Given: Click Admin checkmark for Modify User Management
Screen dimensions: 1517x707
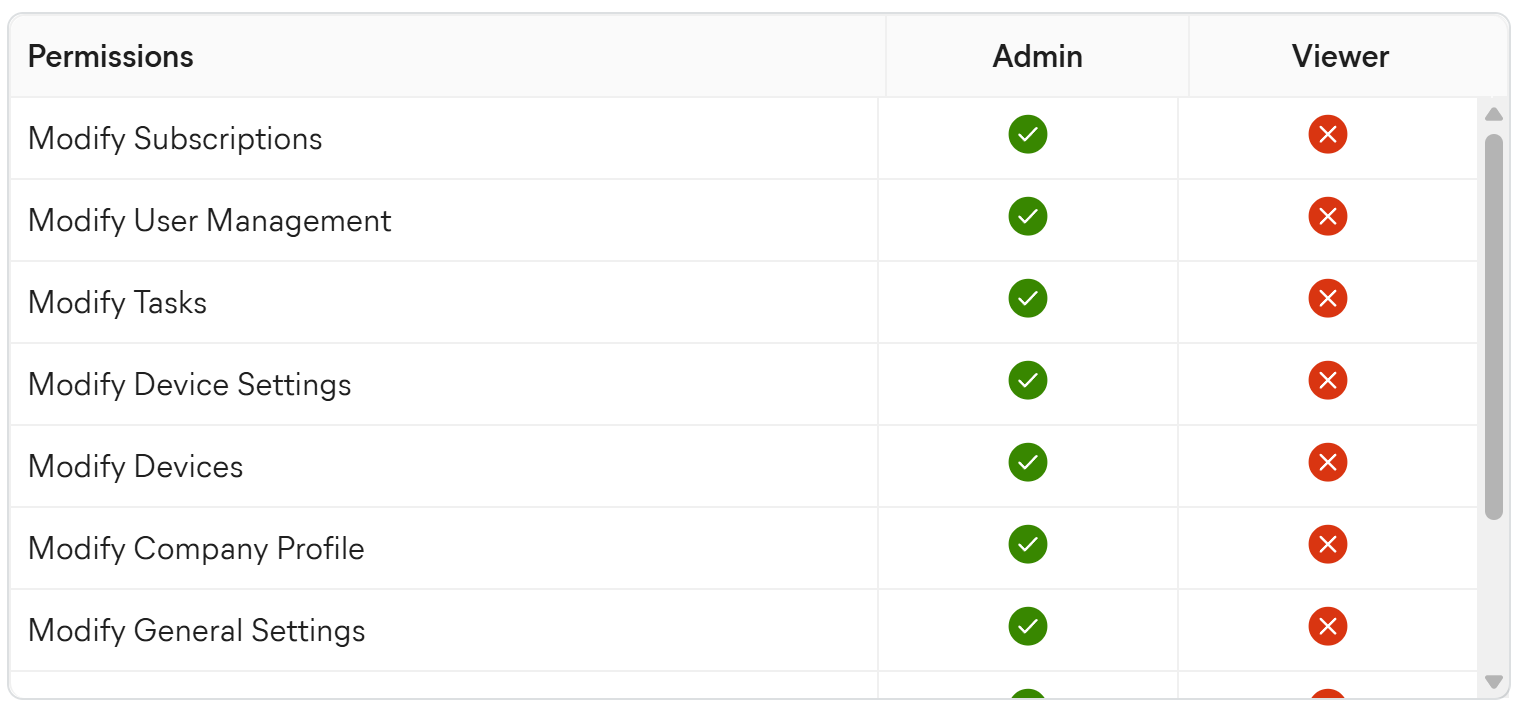Looking at the screenshot, I should [1027, 216].
